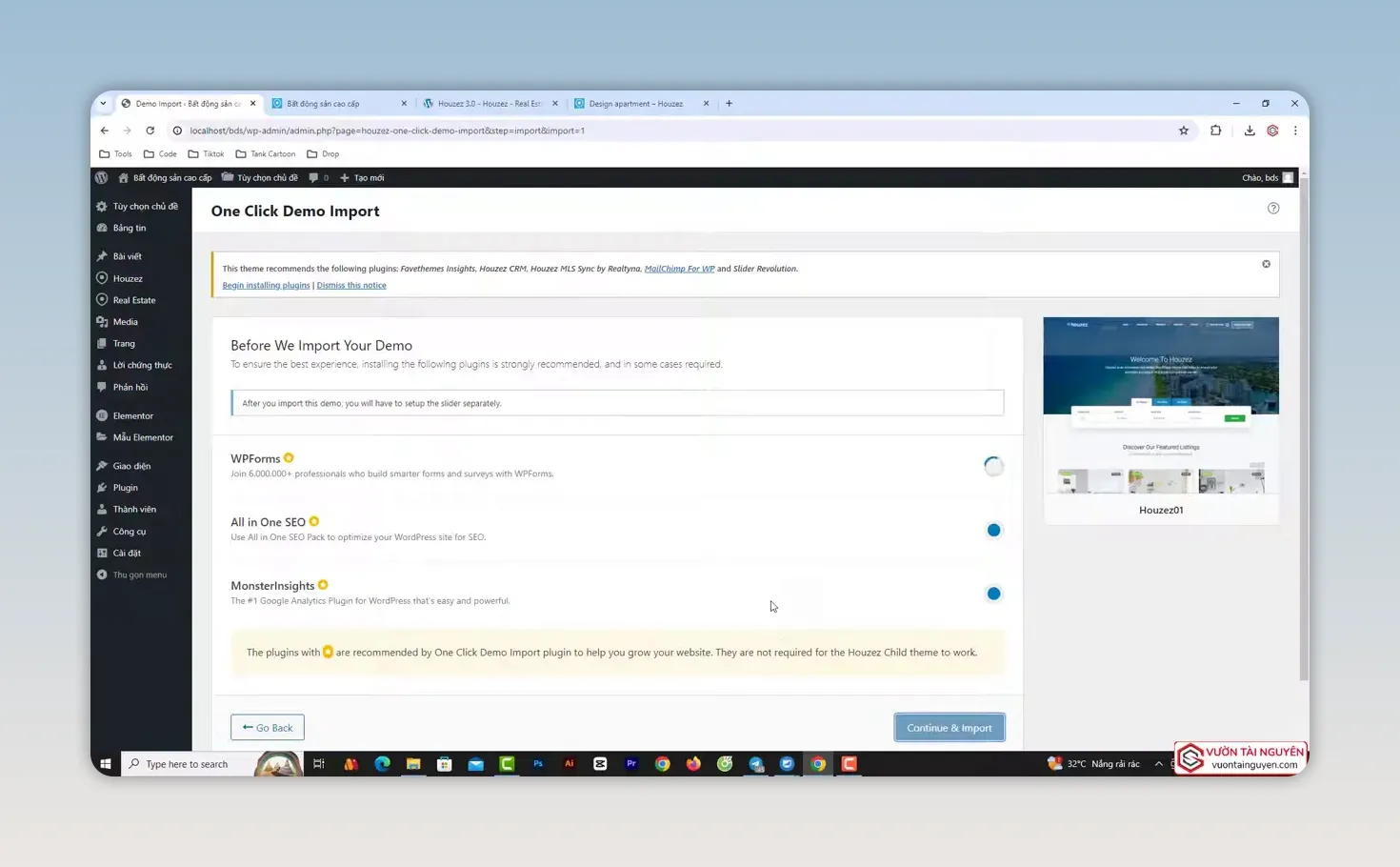1400x867 pixels.
Task: Launch Firefox from taskbar
Action: click(x=693, y=764)
